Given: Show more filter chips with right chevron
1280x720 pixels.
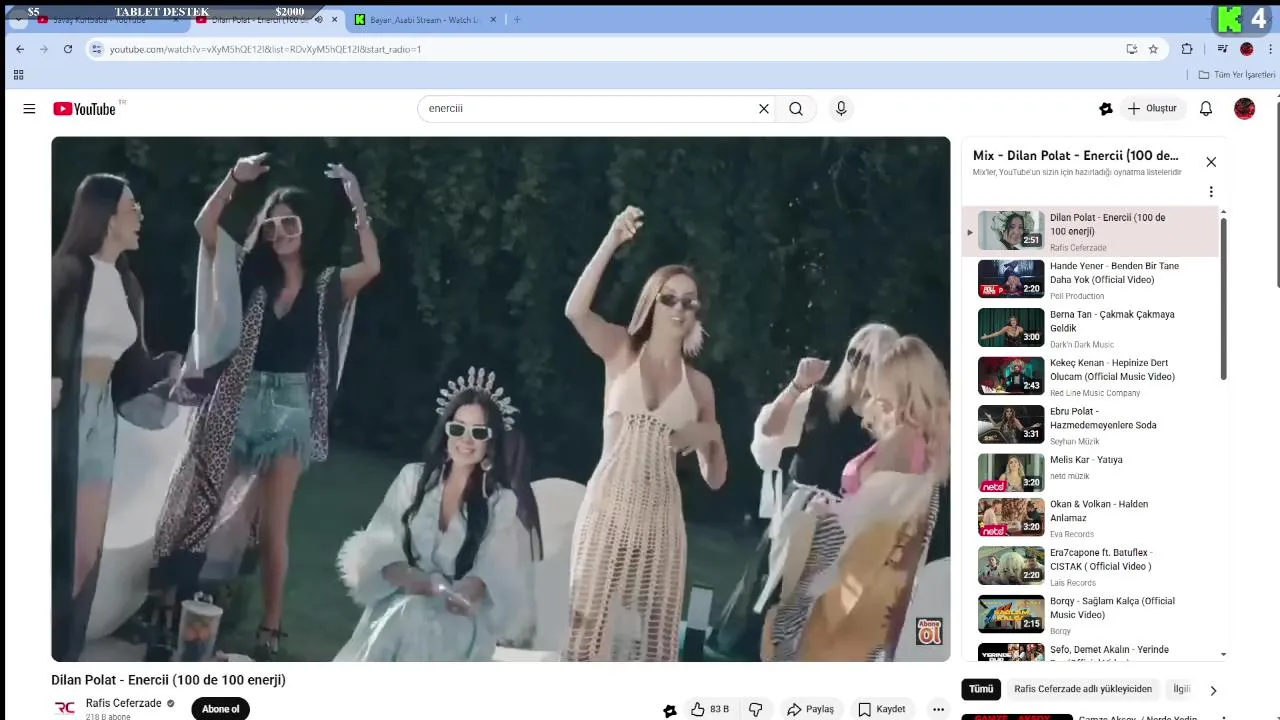Looking at the screenshot, I should [x=1213, y=690].
